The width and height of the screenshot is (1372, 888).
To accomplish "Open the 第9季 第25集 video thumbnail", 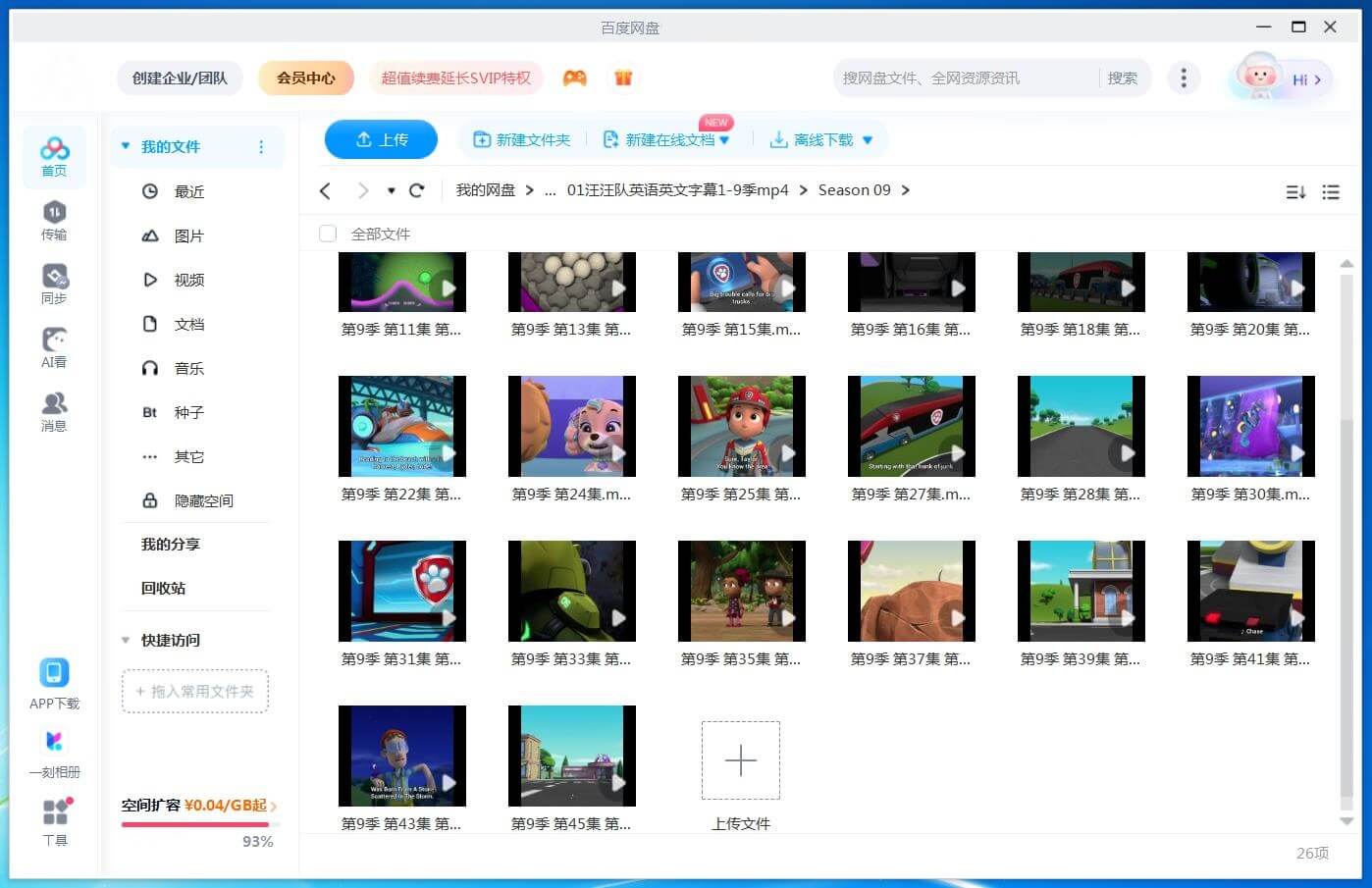I will (741, 427).
